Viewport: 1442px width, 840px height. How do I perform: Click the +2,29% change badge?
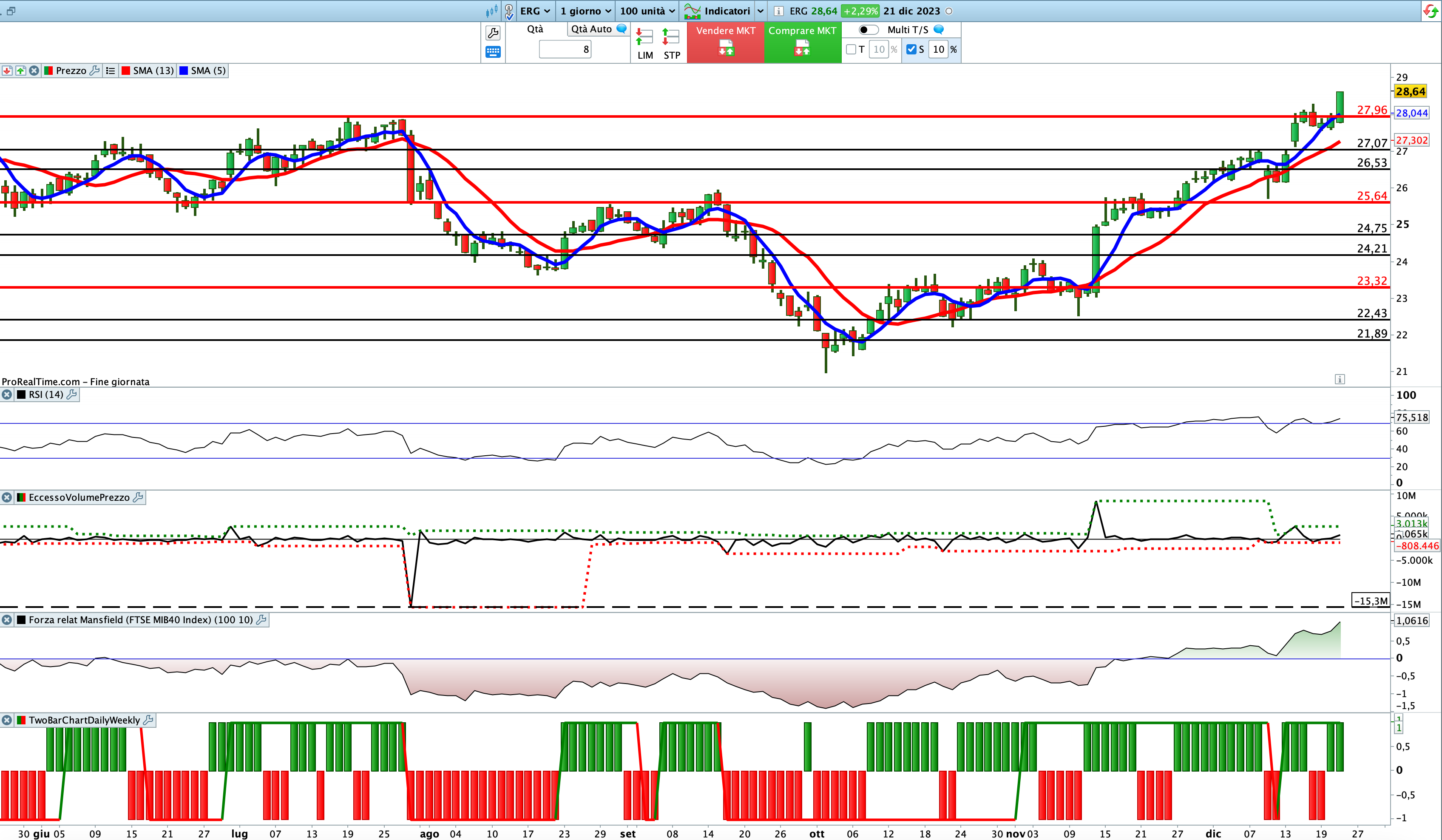pos(860,11)
